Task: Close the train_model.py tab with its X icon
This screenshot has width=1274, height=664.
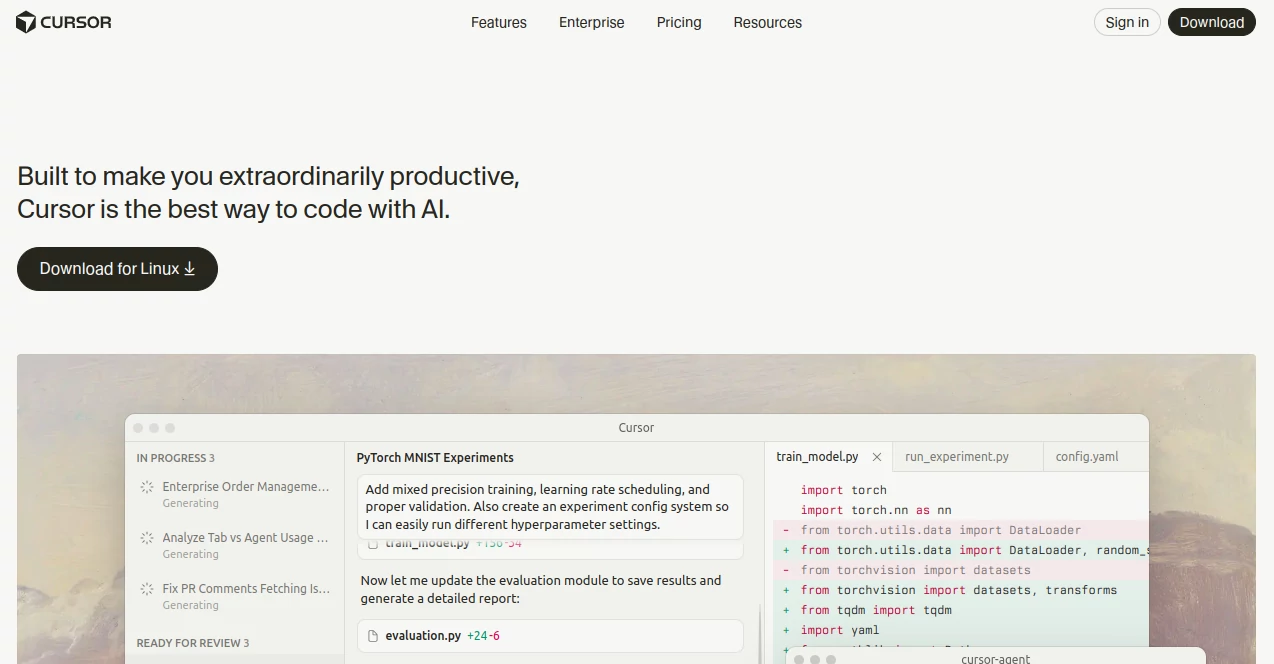Action: [x=877, y=457]
